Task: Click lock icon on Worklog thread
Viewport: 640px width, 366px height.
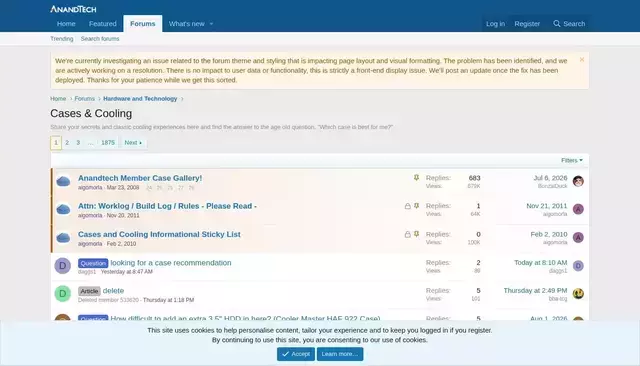Action: 407,206
